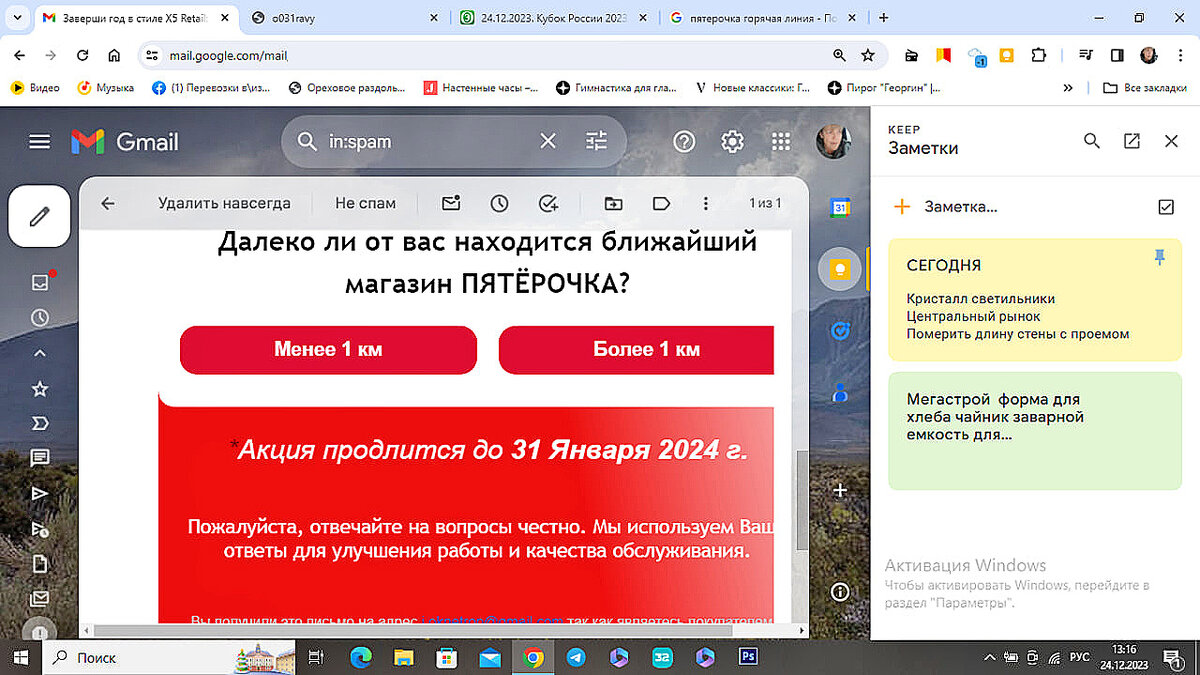
Task: Open a new browser tab plus button
Action: (883, 18)
